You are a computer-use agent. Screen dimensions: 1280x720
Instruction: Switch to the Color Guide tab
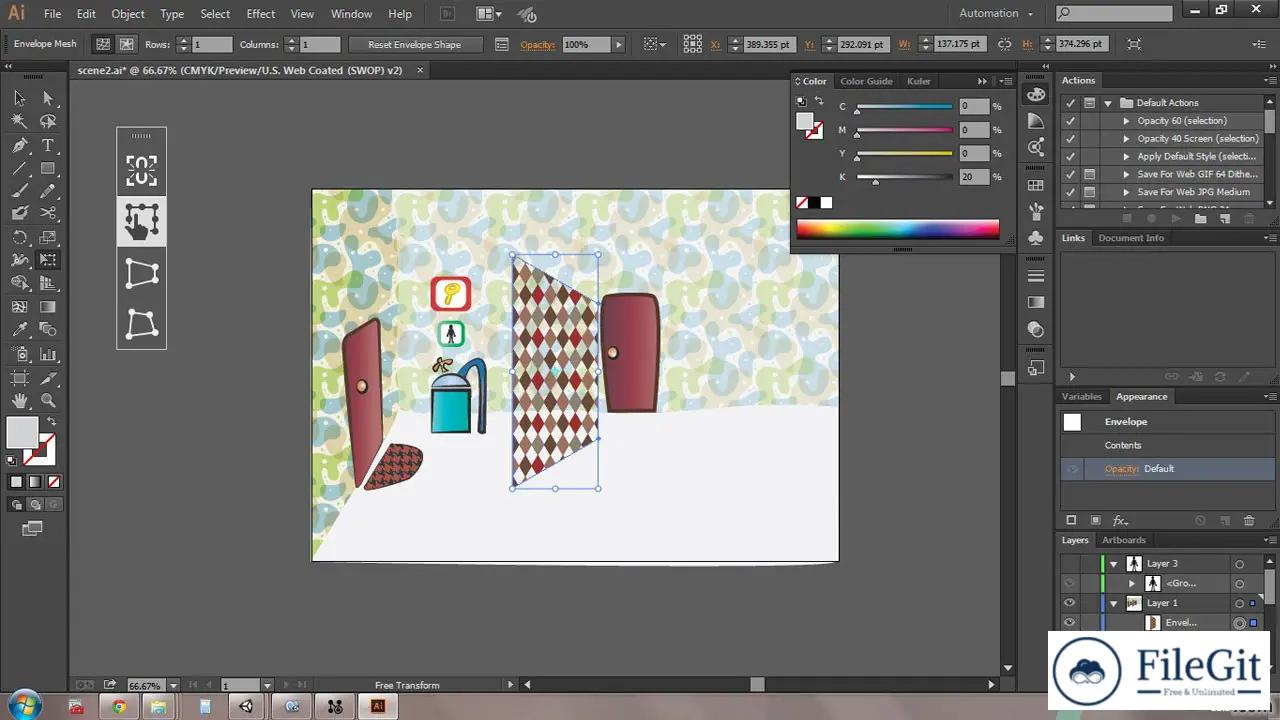coord(866,81)
